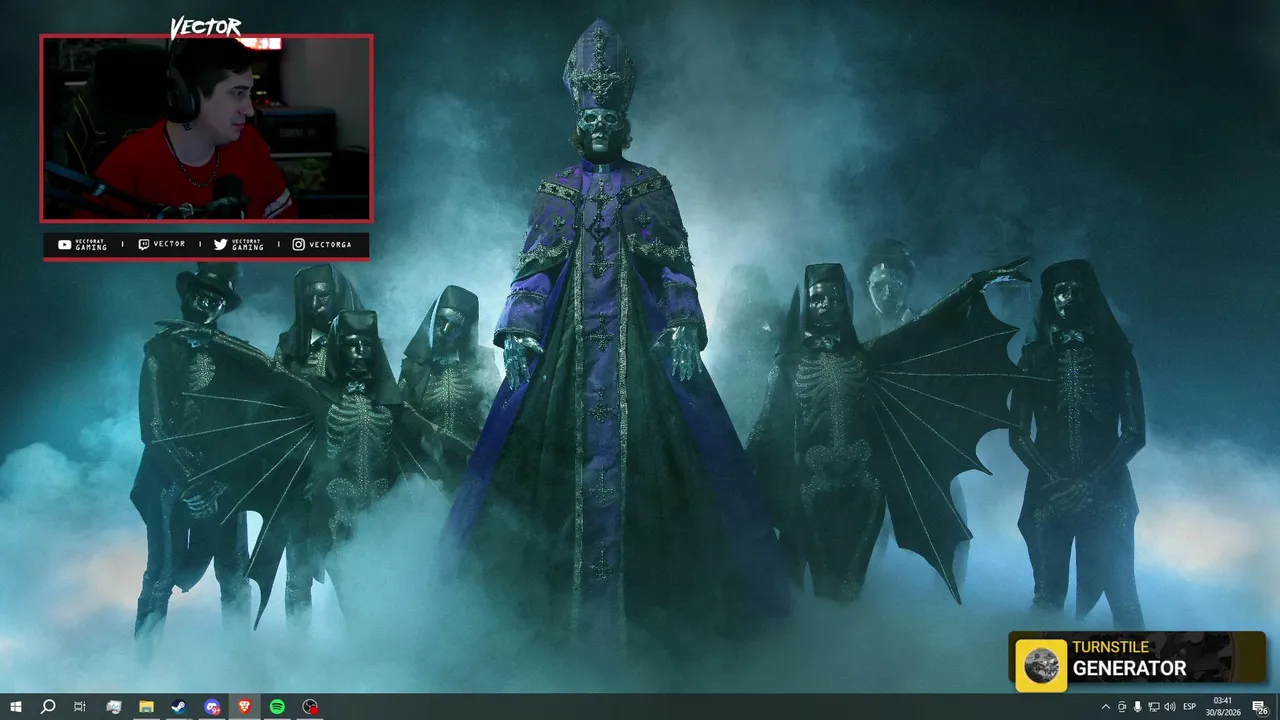This screenshot has height=720, width=1280.
Task: Open the volume speaker tray icon
Action: [x=1170, y=707]
